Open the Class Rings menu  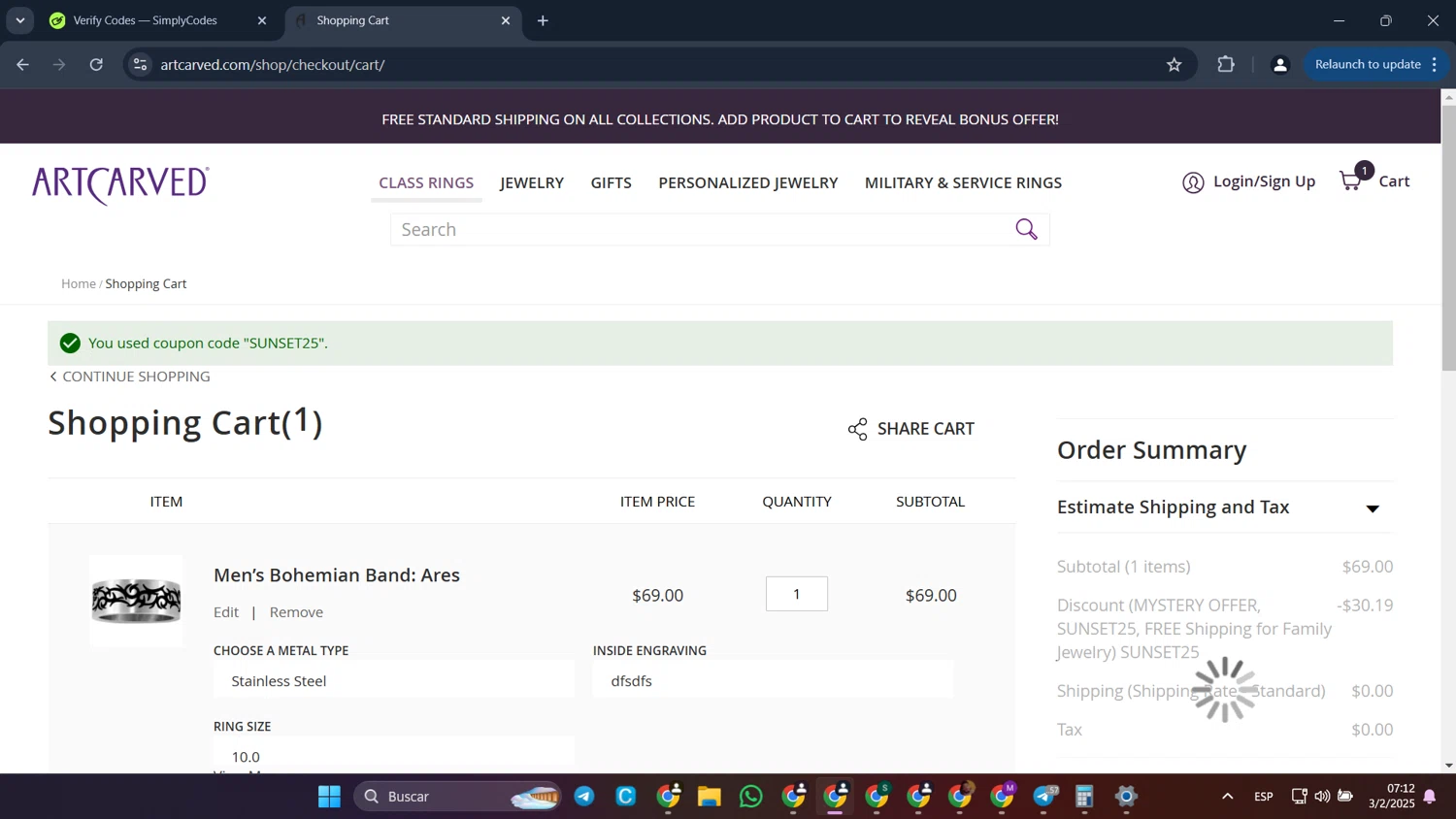(x=426, y=182)
